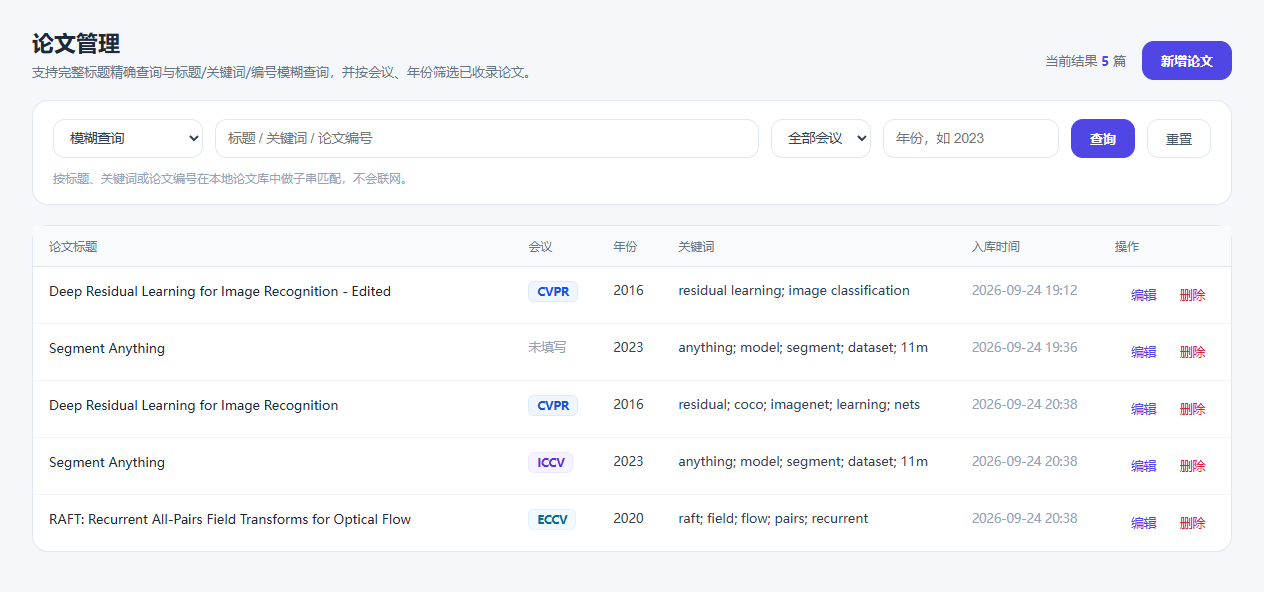Screen dimensions: 1264x592
Task: Click the timestamp 2026-09-24 19:12
Action: pos(1025,291)
